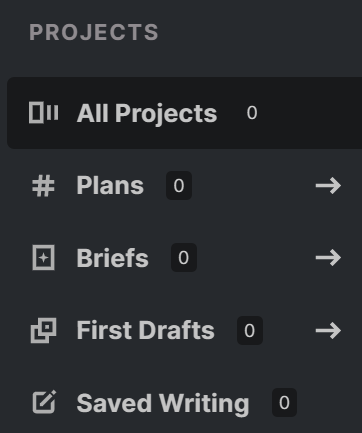Click the All Projects count number
362x433 pixels.
pos(252,113)
